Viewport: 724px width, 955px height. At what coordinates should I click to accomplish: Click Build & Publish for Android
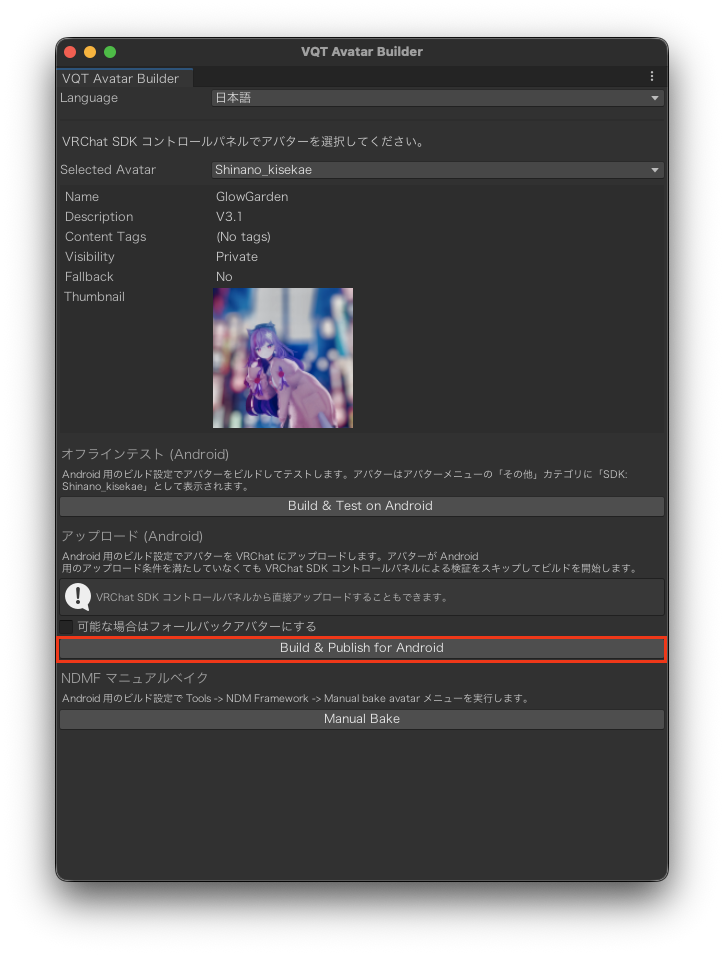point(361,648)
